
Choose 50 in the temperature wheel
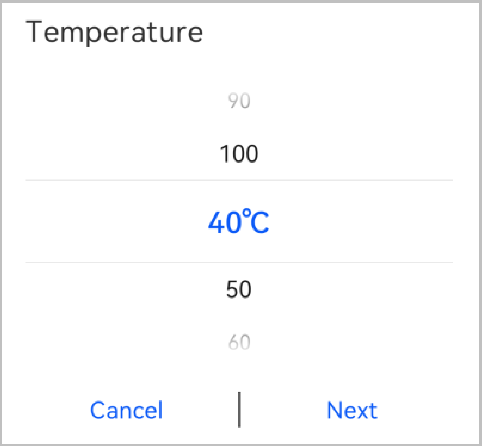click(239, 289)
